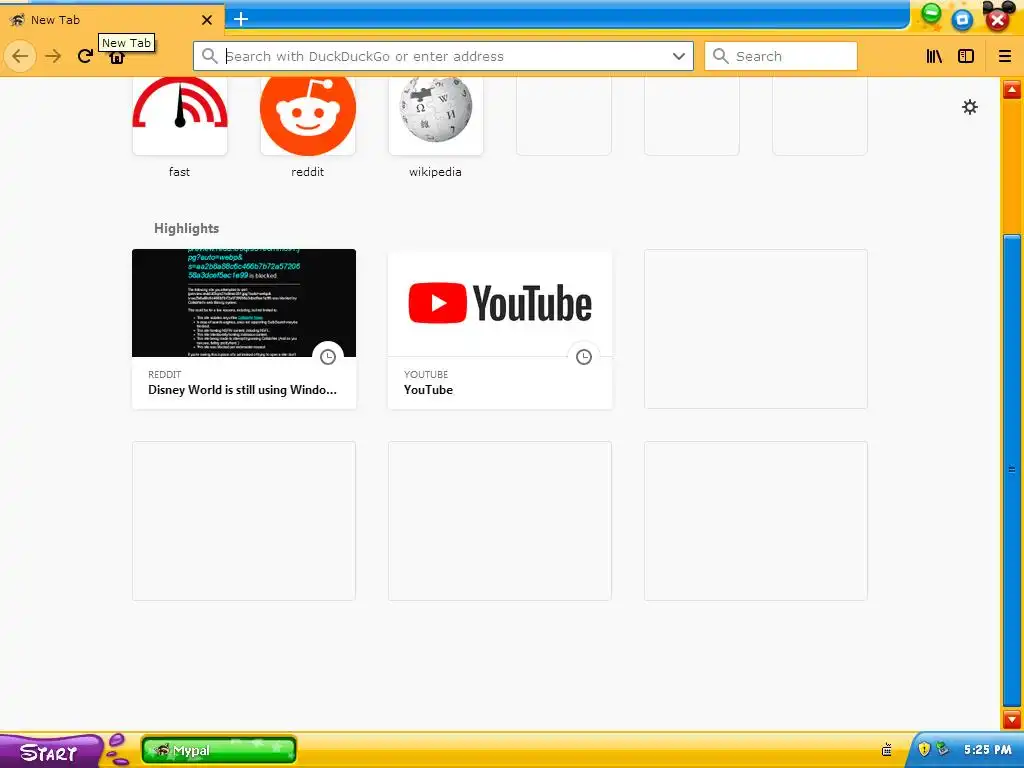Click the blue vertical scrollbar thumb

point(1012,470)
